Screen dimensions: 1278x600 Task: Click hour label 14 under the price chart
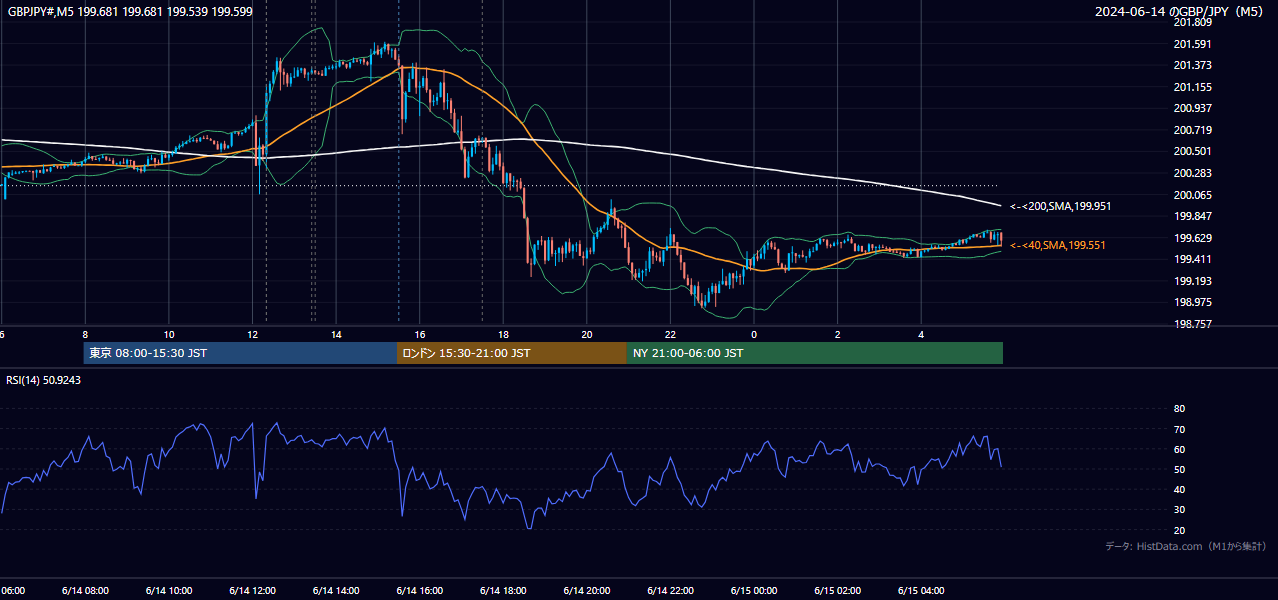click(x=336, y=335)
